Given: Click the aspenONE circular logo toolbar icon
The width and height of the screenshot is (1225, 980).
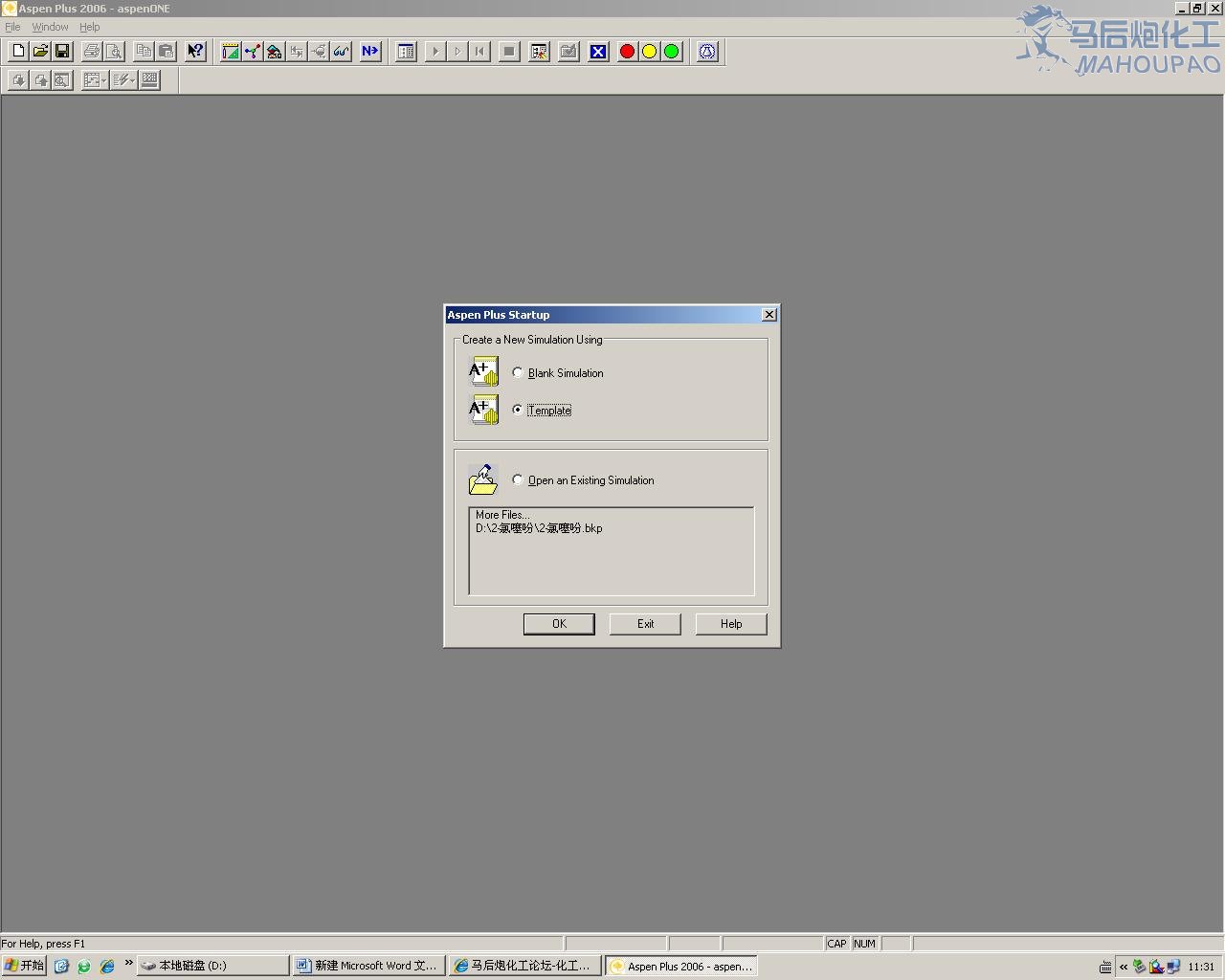Looking at the screenshot, I should [x=707, y=52].
